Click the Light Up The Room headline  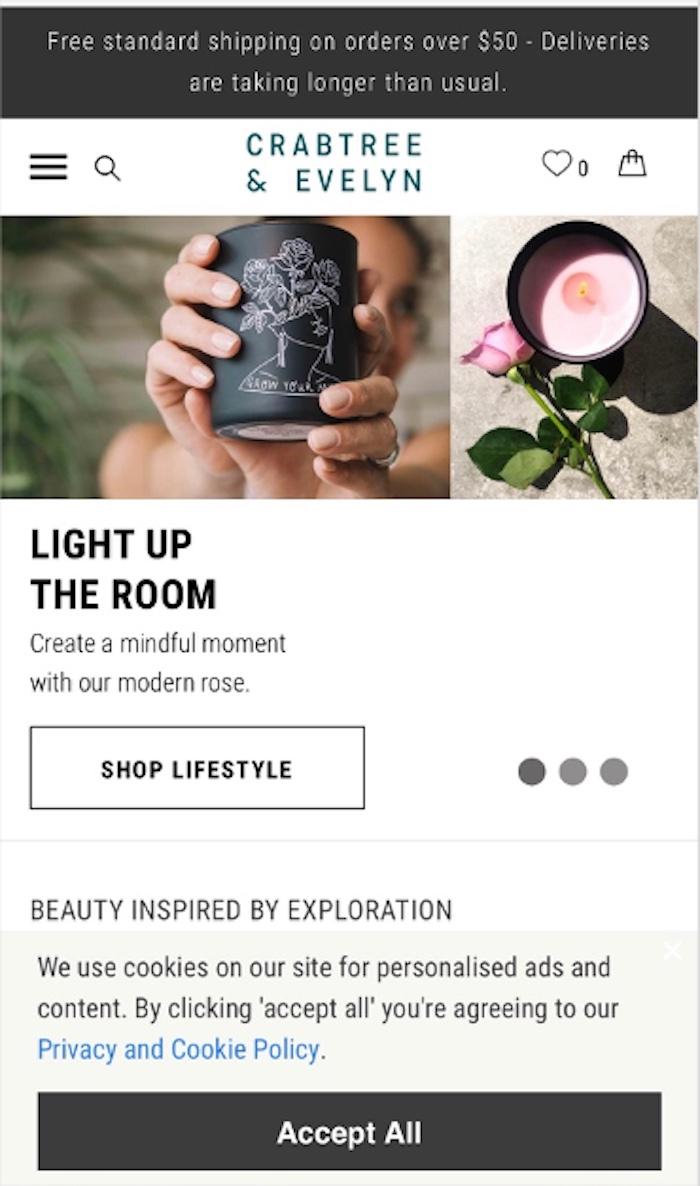coord(123,569)
